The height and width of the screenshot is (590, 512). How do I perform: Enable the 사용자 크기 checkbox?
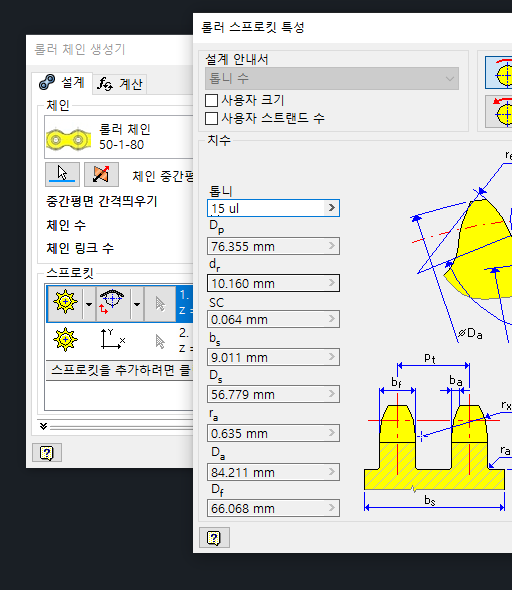click(x=211, y=100)
